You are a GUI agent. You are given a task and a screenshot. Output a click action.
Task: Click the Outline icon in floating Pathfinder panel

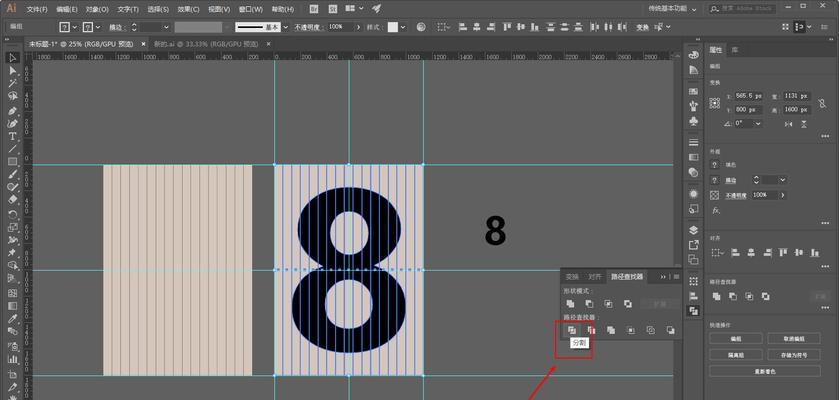tap(651, 330)
